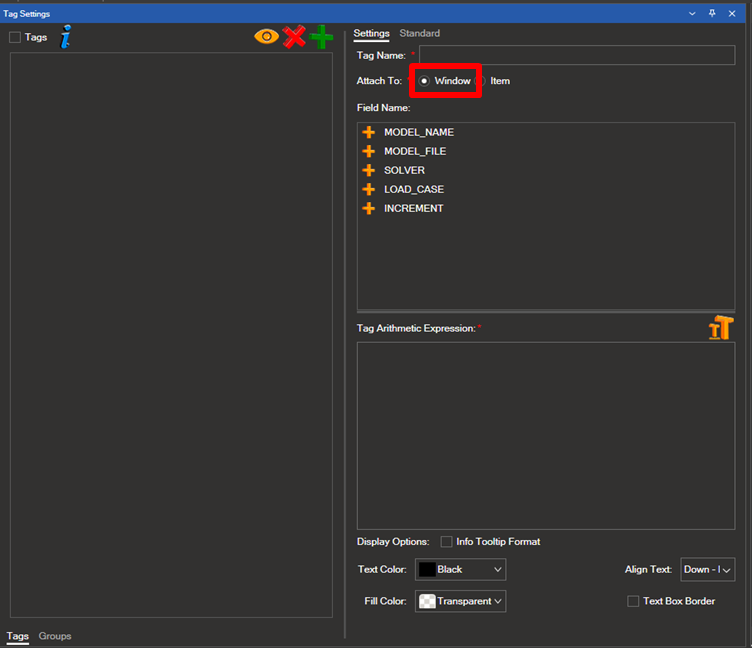Click the plus icon next to INCREMENT
This screenshot has width=752, height=648.
[x=369, y=208]
